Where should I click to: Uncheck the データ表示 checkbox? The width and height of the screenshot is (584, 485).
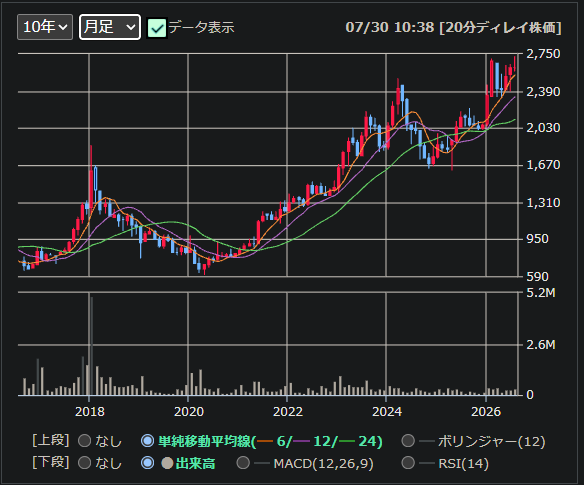tap(157, 28)
